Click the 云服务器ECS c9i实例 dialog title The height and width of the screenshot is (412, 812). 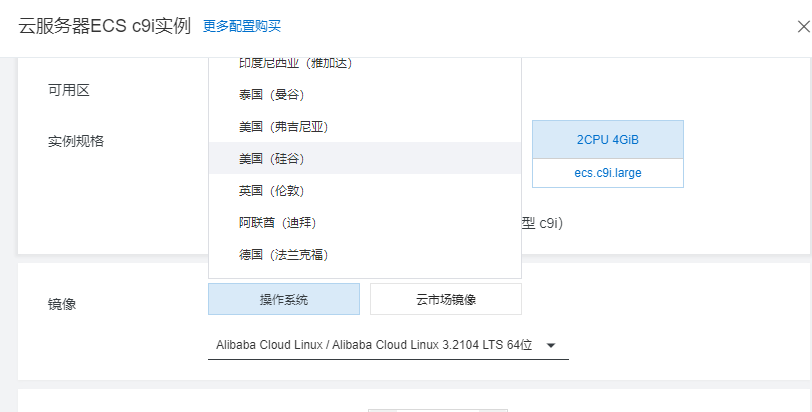tap(104, 27)
